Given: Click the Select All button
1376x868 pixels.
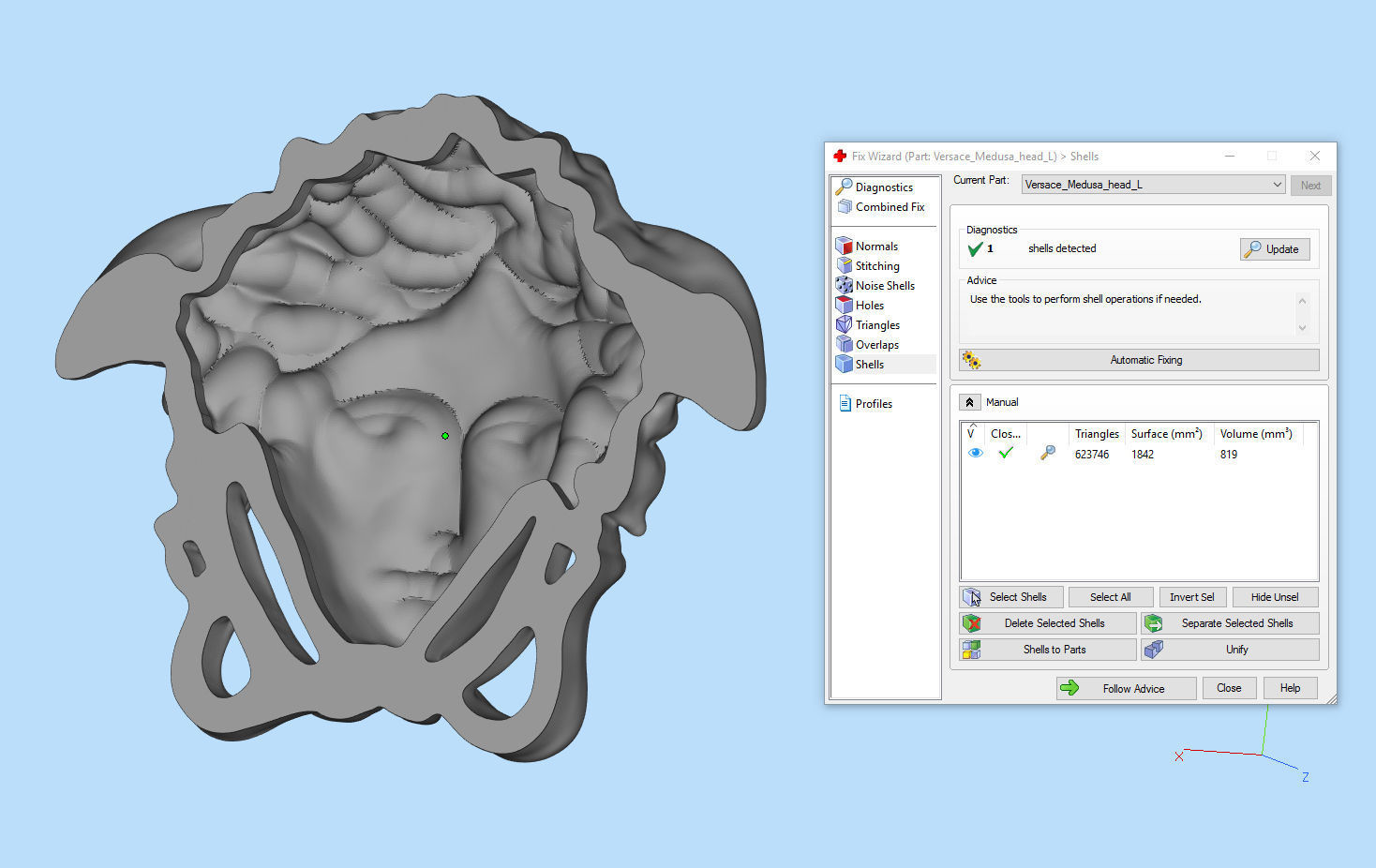Looking at the screenshot, I should (1111, 597).
